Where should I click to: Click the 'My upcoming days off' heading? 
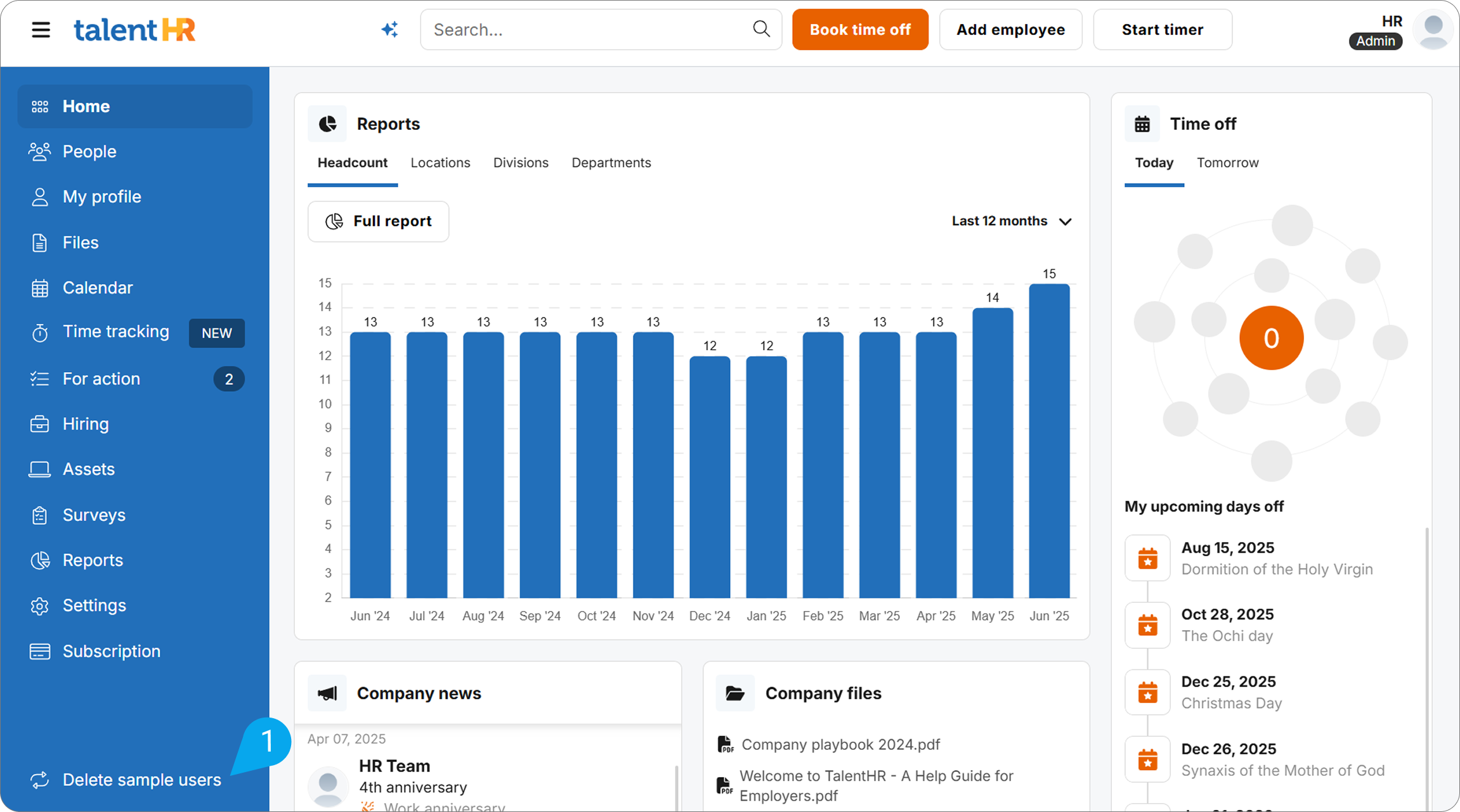point(1204,506)
